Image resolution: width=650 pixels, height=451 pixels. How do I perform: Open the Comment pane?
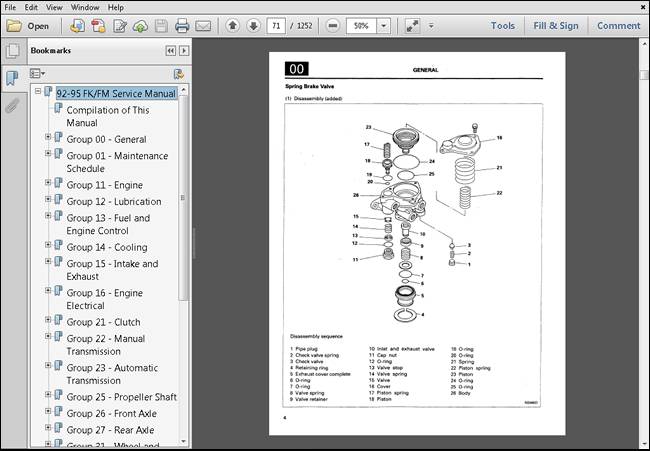point(618,26)
